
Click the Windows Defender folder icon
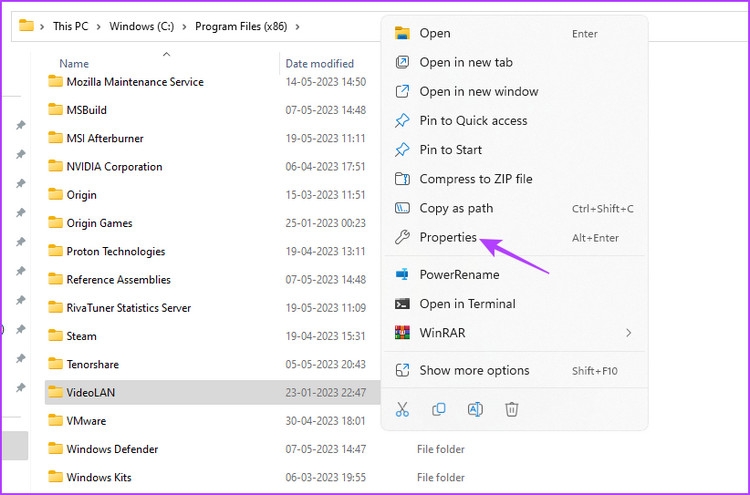coord(55,449)
